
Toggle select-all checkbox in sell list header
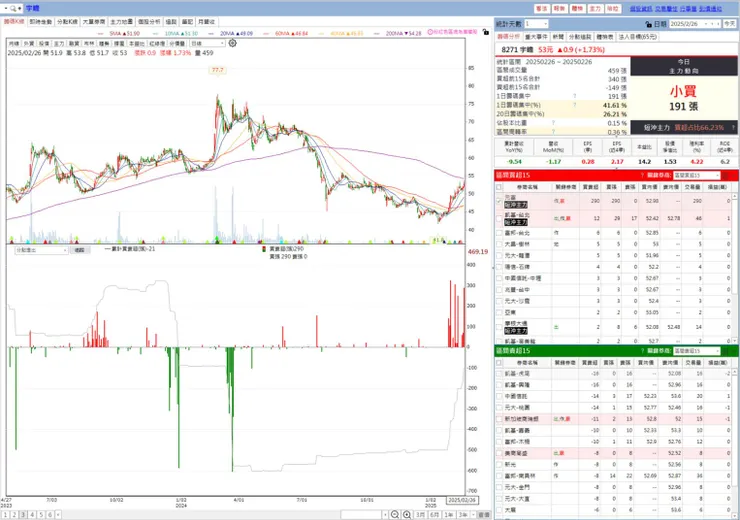pos(499,363)
